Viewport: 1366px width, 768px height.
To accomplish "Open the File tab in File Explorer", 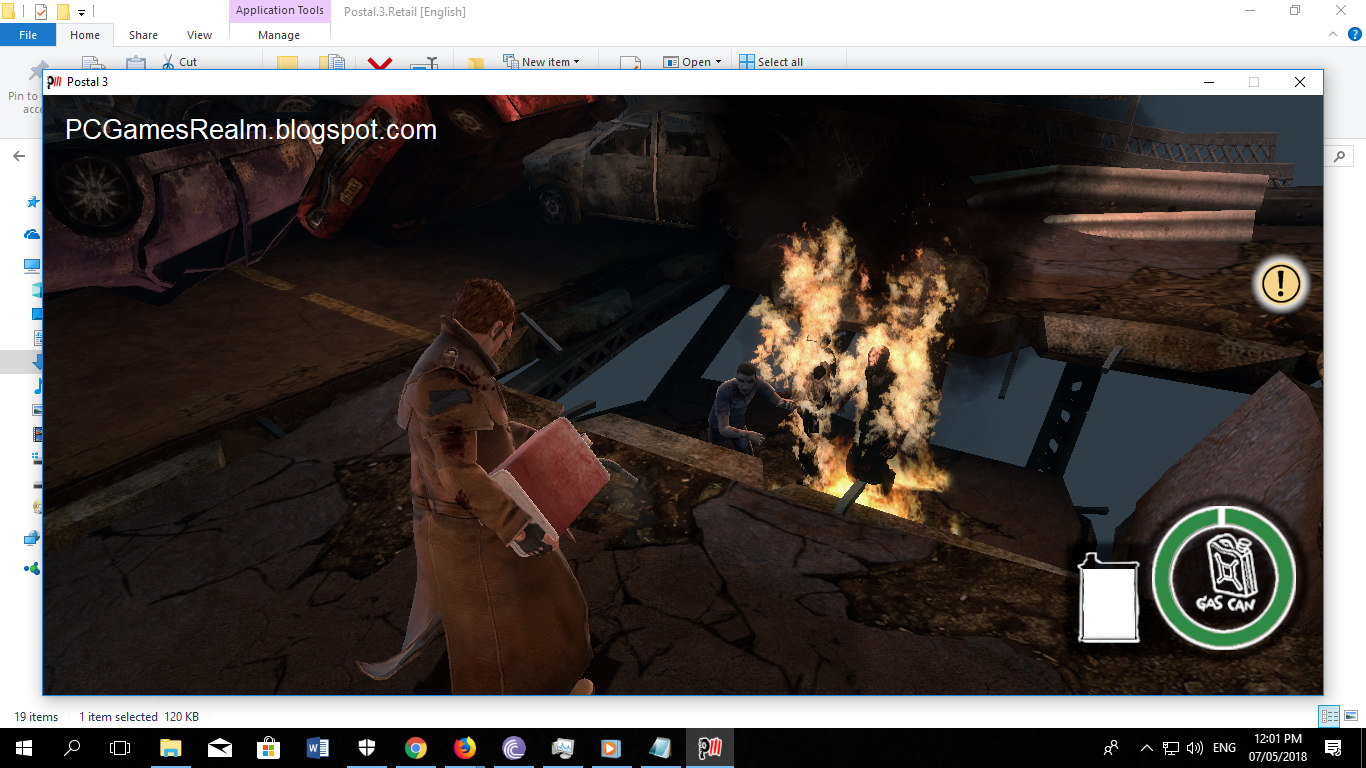I will click(x=28, y=35).
